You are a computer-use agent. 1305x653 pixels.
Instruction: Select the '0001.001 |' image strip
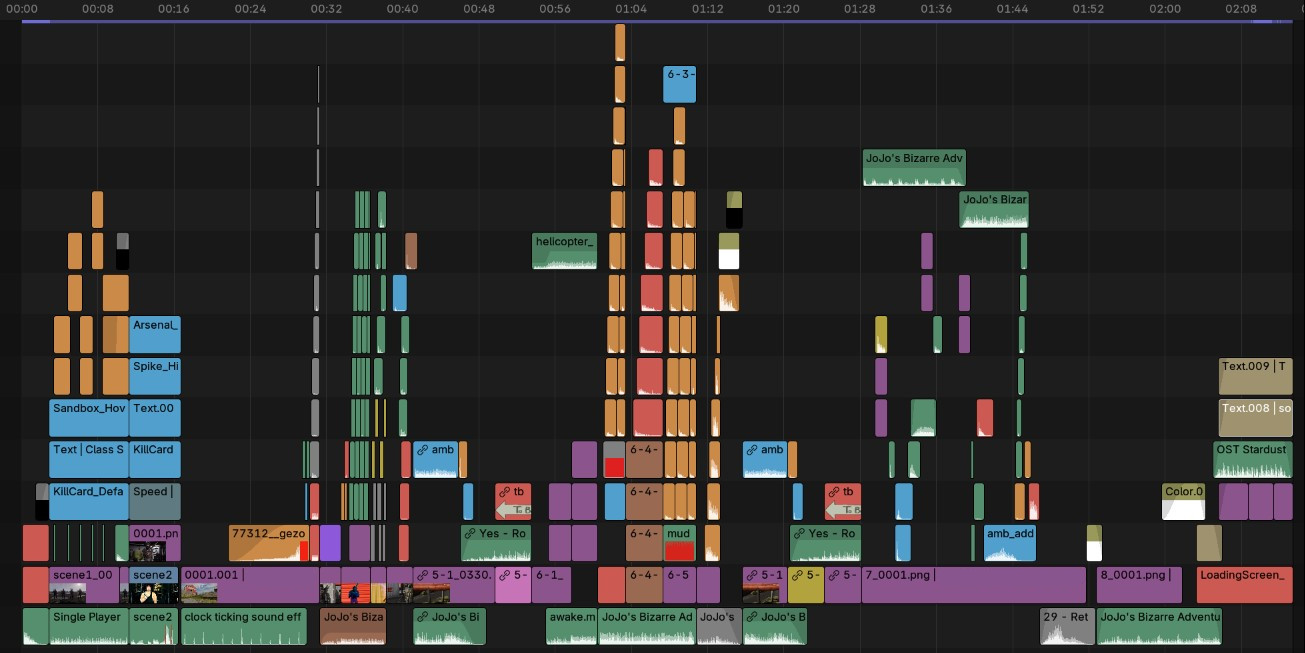pyautogui.click(x=250, y=585)
